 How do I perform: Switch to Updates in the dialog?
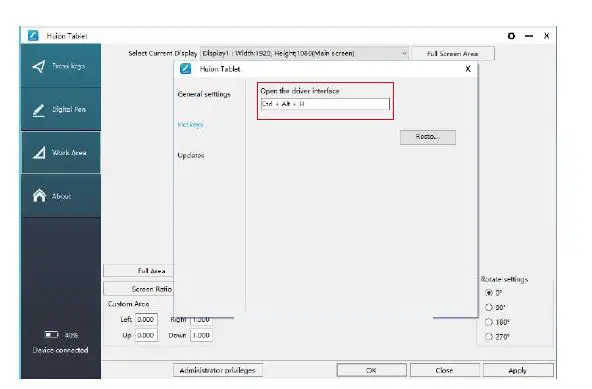tap(191, 155)
